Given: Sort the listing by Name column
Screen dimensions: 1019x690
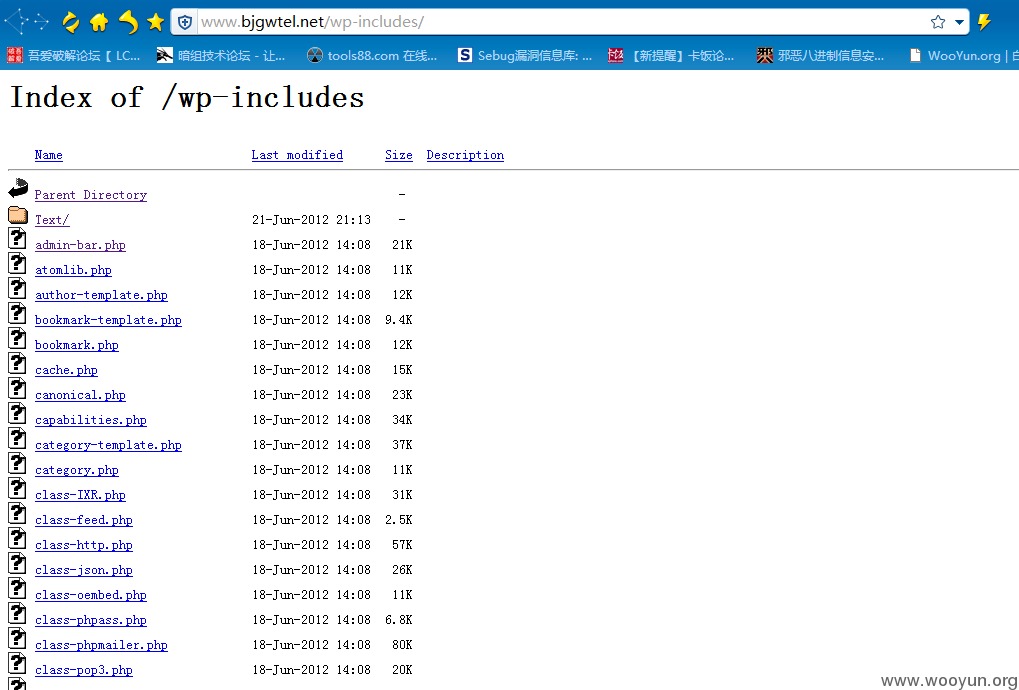Looking at the screenshot, I should pos(49,155).
